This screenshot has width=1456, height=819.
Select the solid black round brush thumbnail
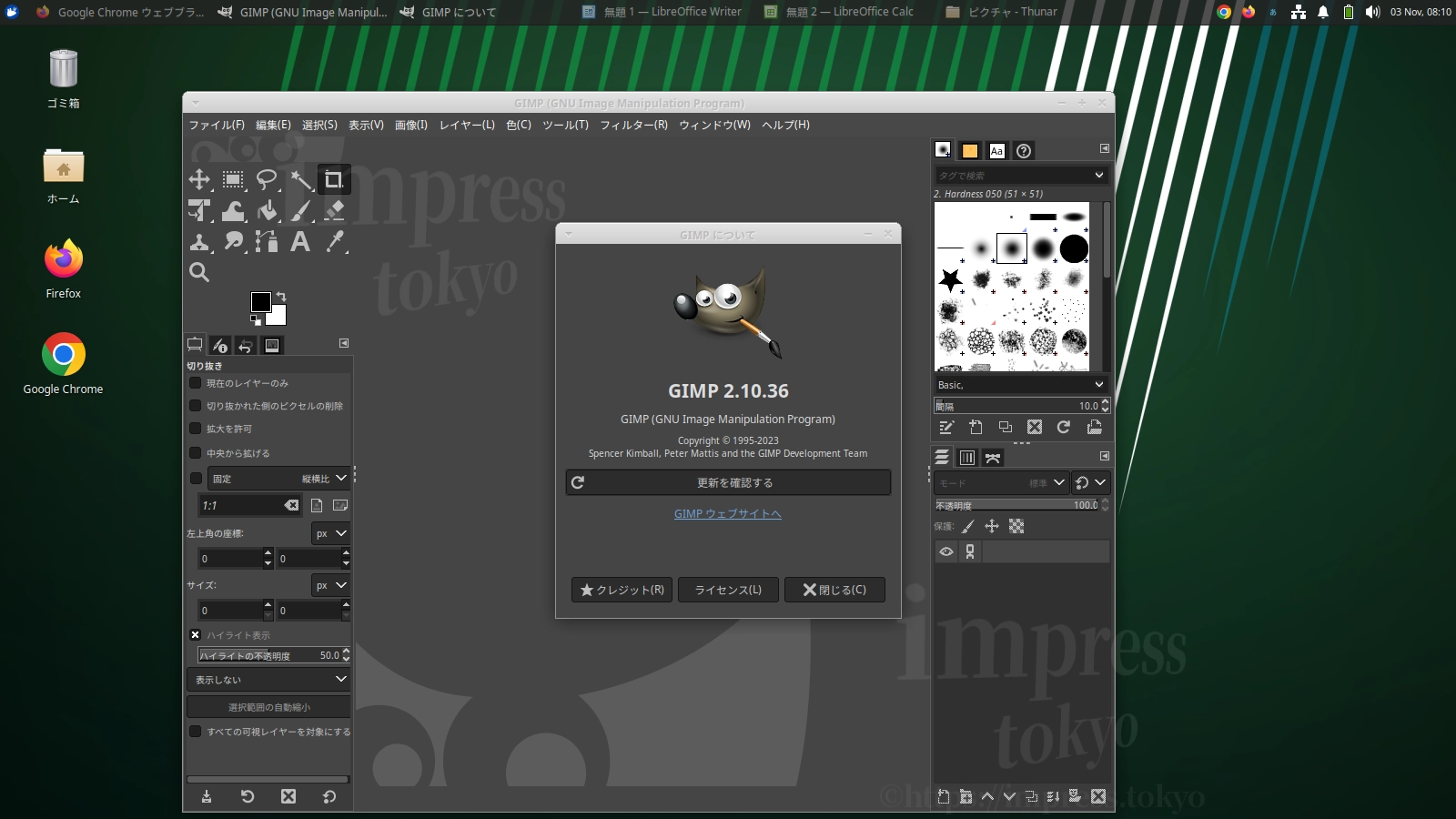(x=1074, y=248)
